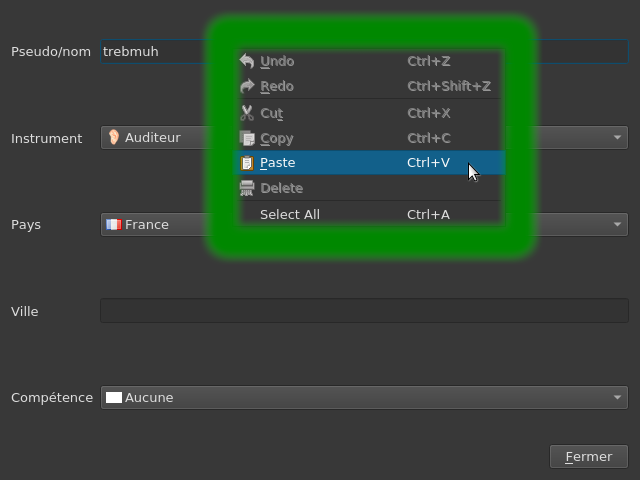Click the Ctrl+A shortcut text

(x=428, y=214)
